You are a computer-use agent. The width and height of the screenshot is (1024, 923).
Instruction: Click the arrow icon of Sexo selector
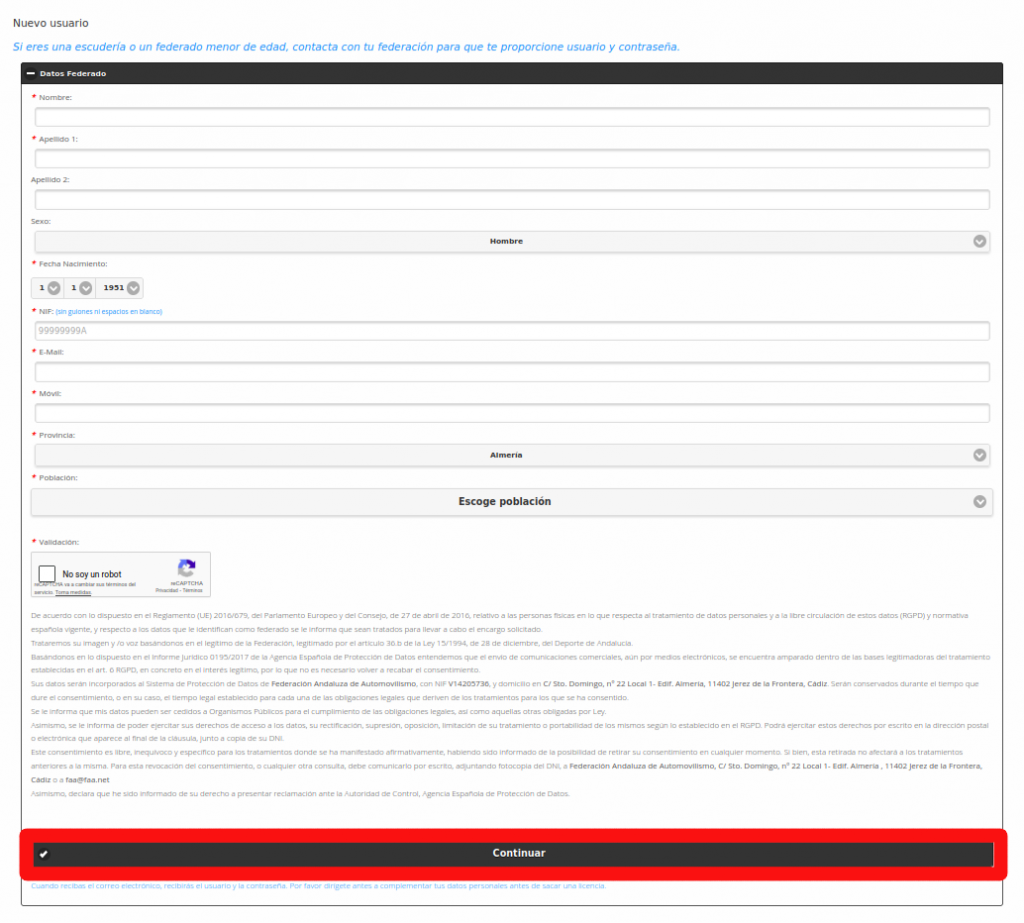(980, 241)
